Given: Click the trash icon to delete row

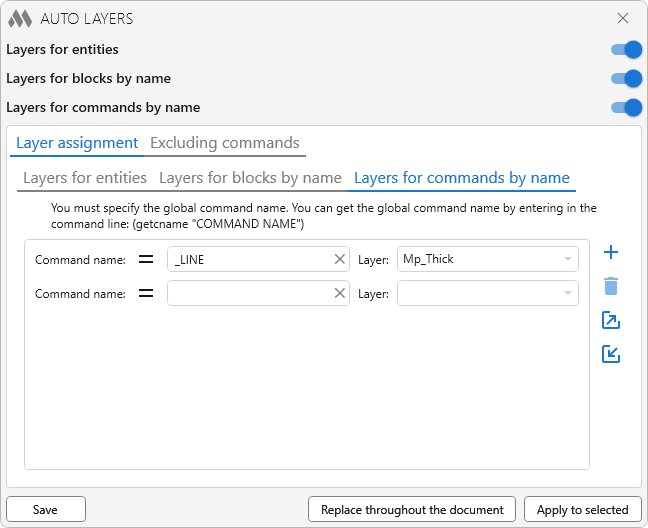Looking at the screenshot, I should pos(611,287).
